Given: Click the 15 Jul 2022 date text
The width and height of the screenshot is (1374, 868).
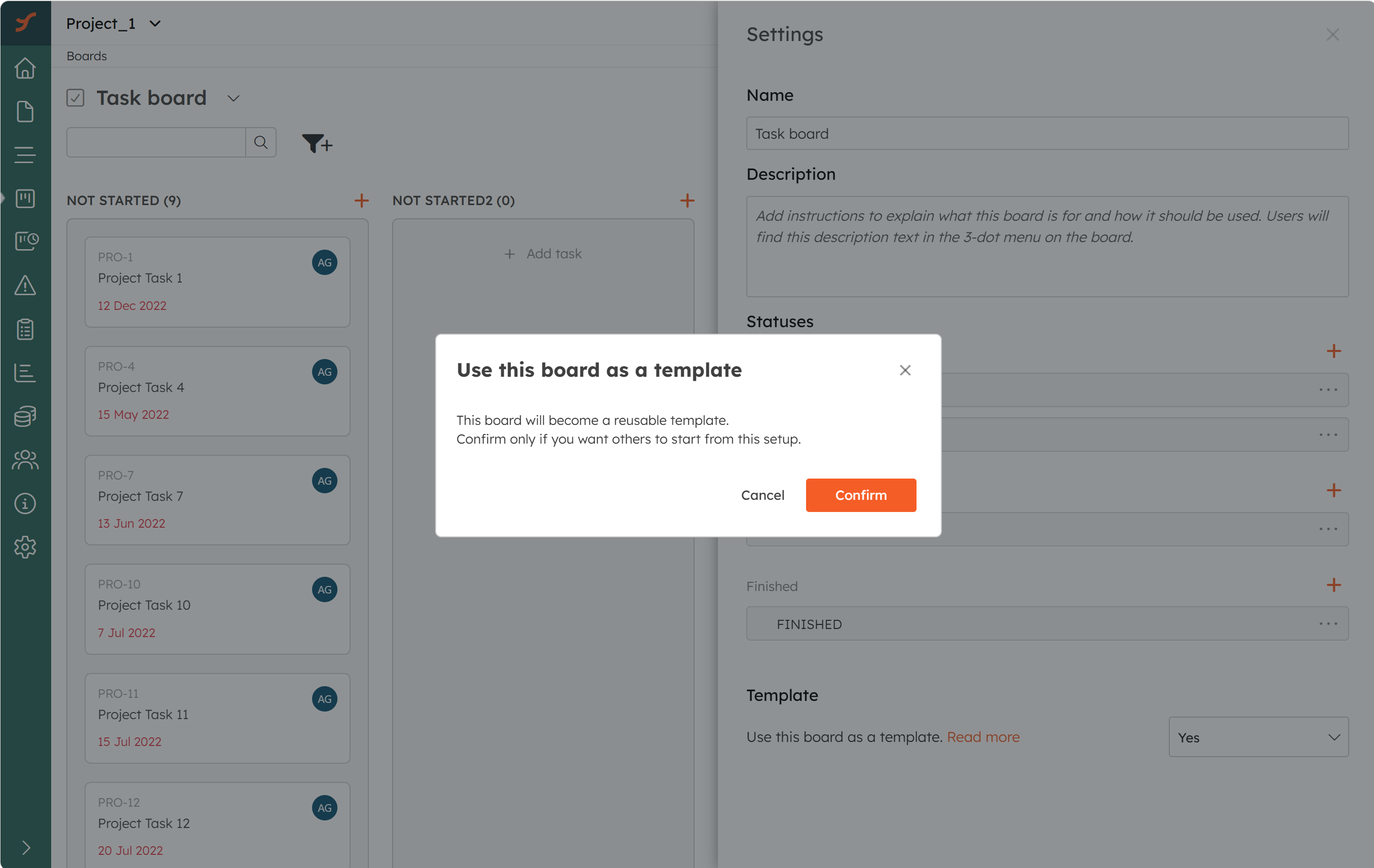Looking at the screenshot, I should click(x=130, y=741).
